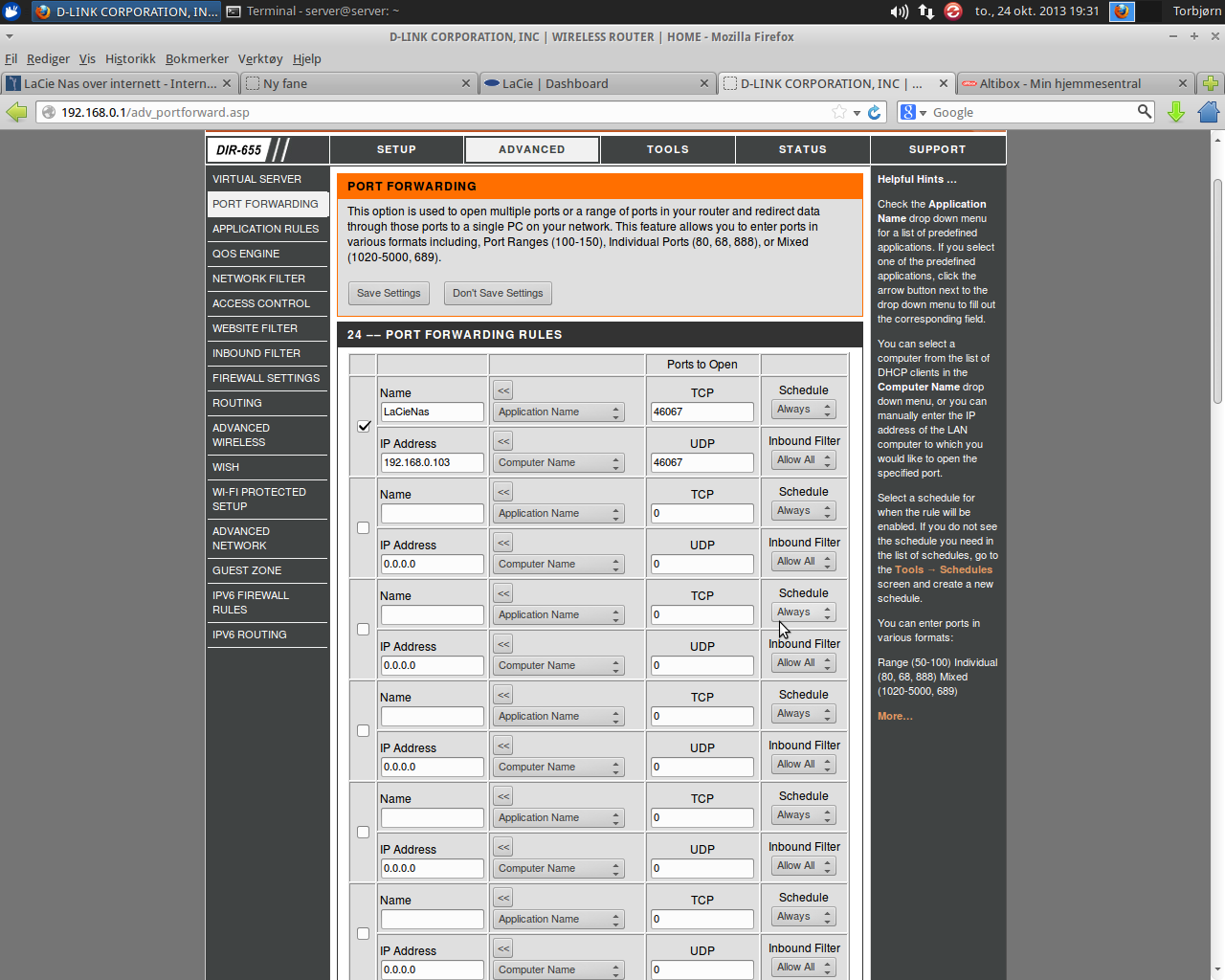Open the Historikk menu

tap(130, 58)
